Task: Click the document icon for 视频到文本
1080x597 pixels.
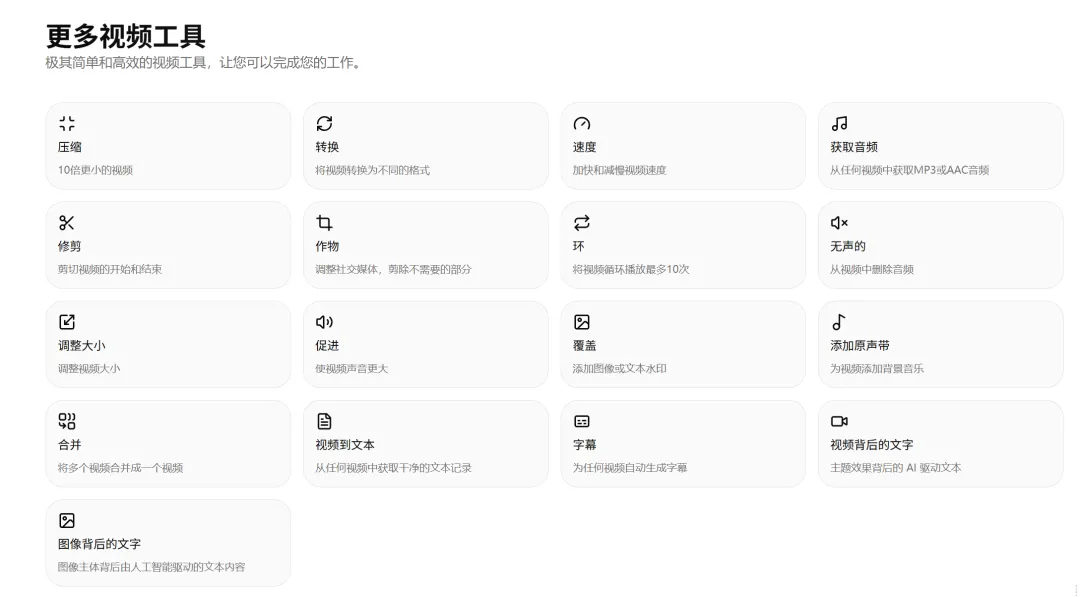Action: click(324, 421)
